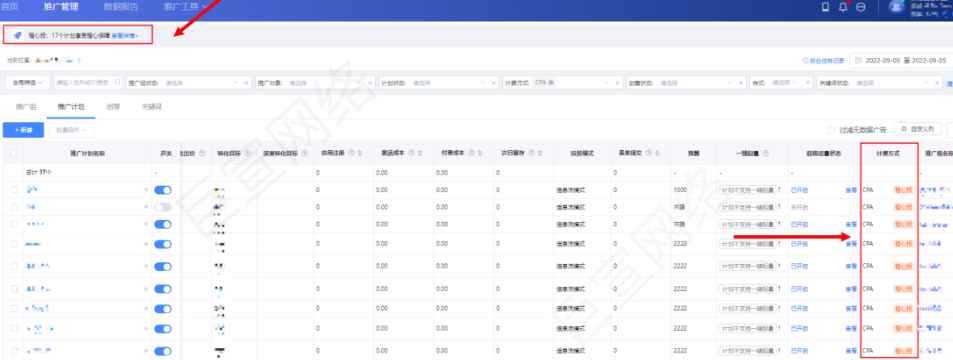Open 数据报告 in the top navigation
The image size is (953, 360).
pos(120,7)
